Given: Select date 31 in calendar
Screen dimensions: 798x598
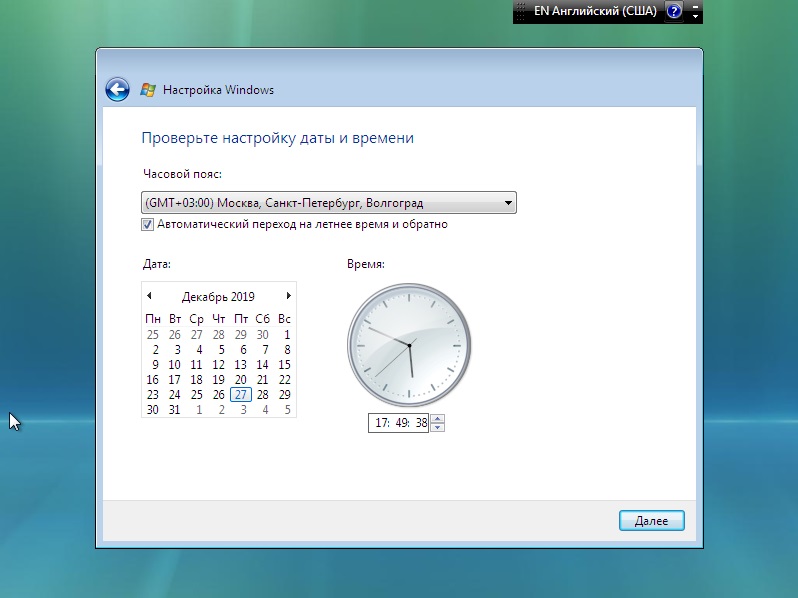Looking at the screenshot, I should [x=175, y=410].
